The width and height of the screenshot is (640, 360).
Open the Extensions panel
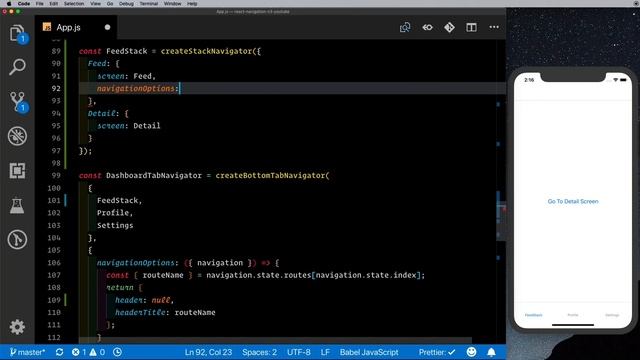[17, 171]
